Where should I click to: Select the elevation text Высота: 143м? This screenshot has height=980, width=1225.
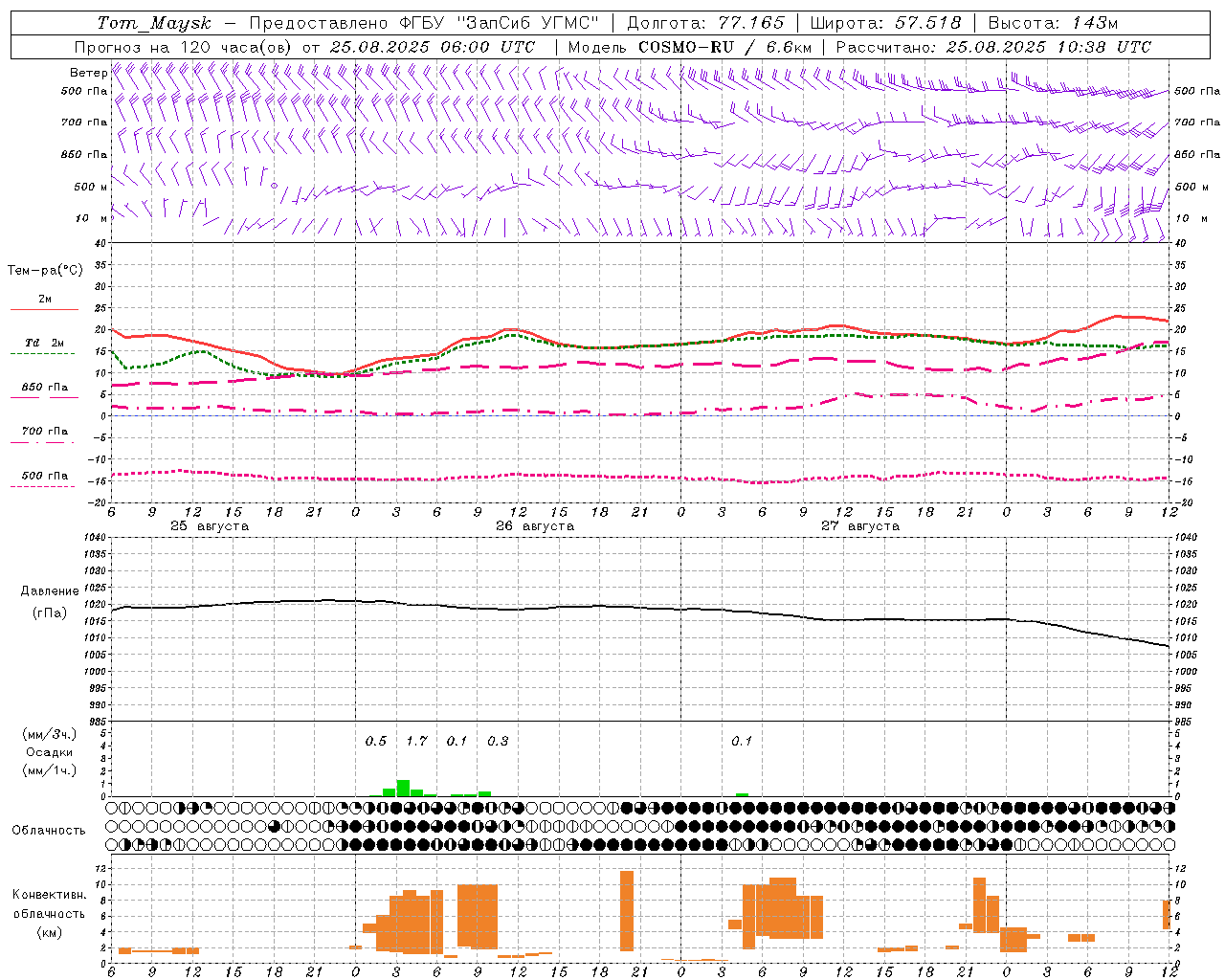[1053, 23]
